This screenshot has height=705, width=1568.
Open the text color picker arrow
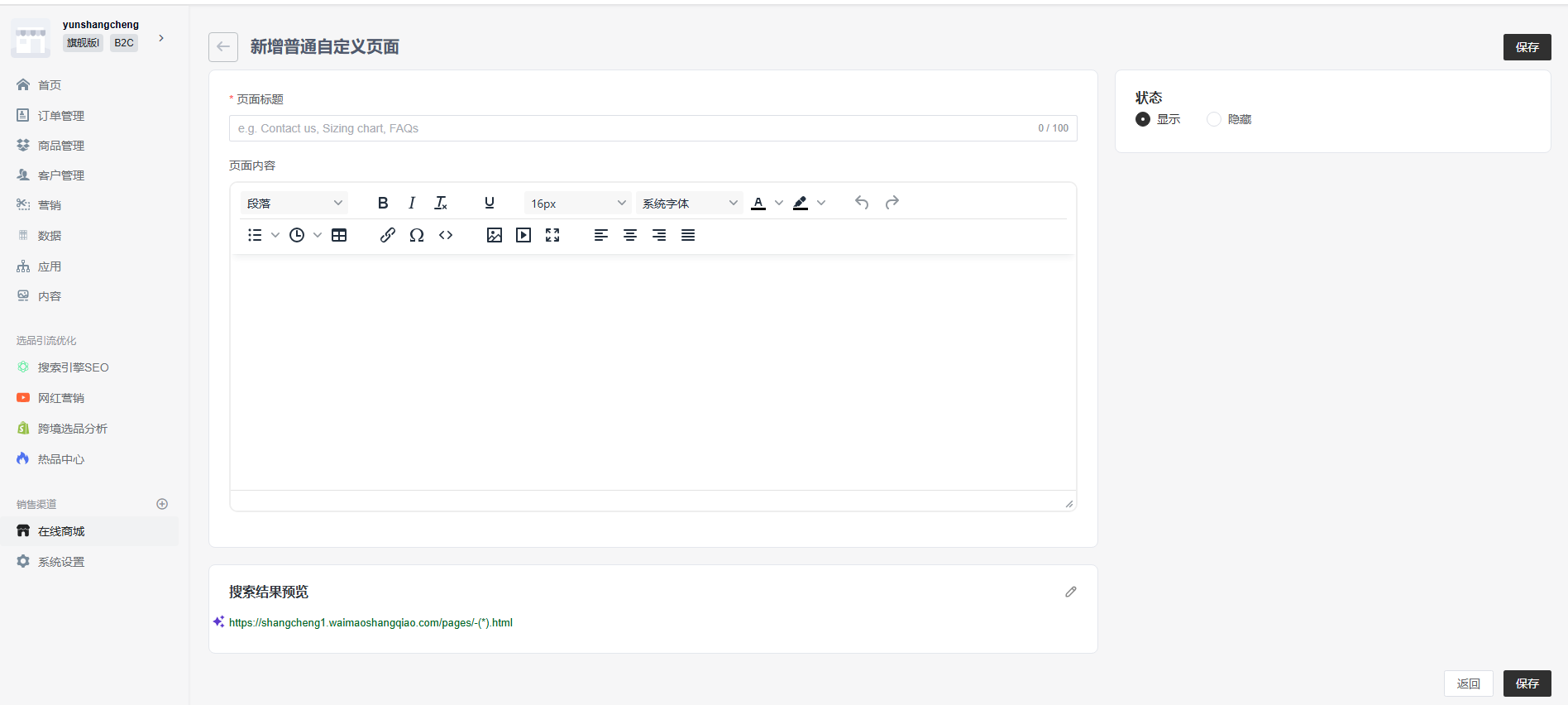(779, 203)
